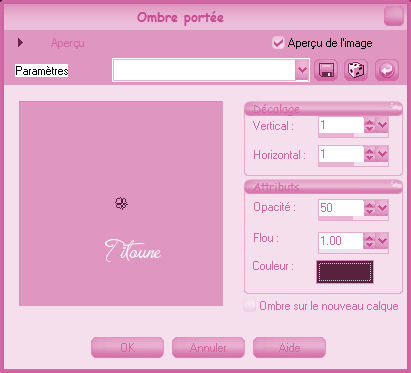Click the Annuler button
Image resolution: width=411 pixels, height=373 pixels.
coord(208,347)
